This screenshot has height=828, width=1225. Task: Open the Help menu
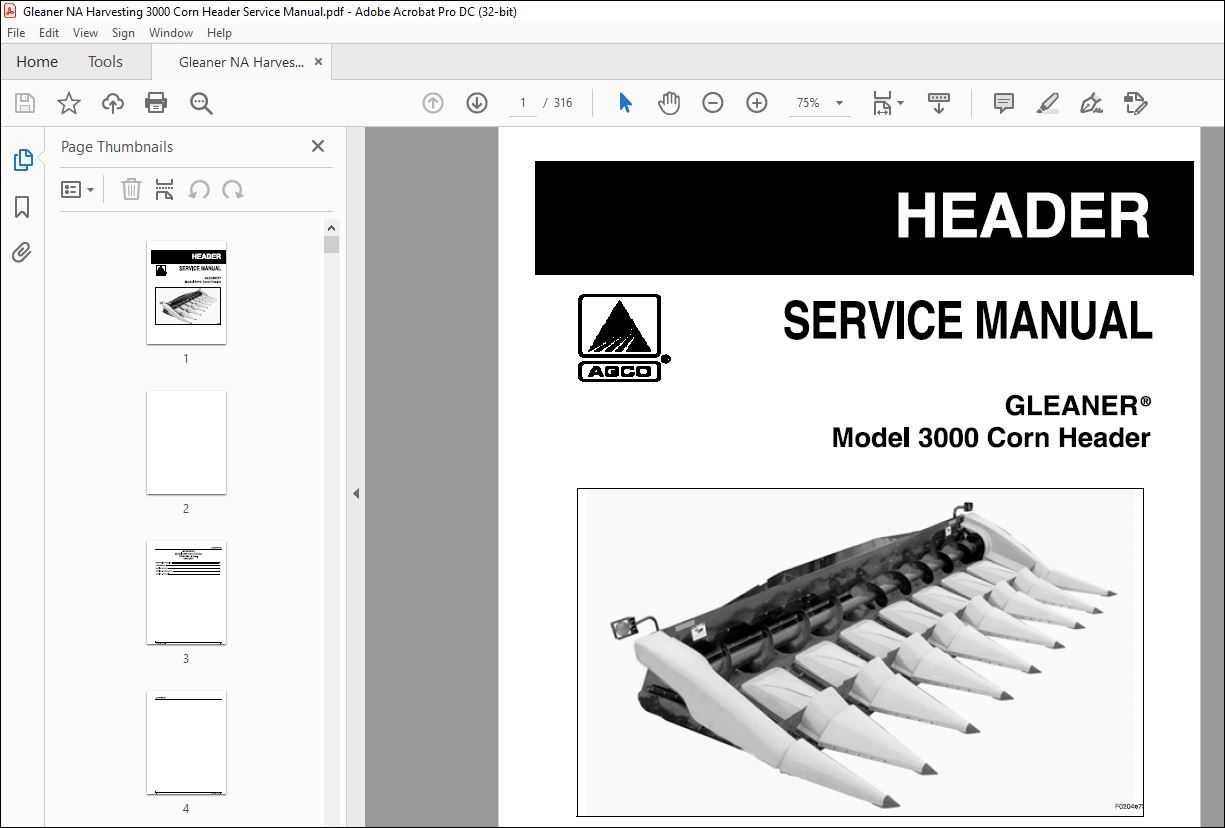(x=219, y=33)
